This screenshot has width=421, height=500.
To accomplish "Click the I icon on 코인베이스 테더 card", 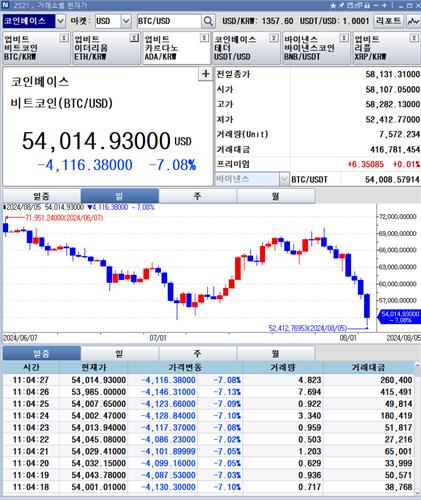I will coord(274,38).
